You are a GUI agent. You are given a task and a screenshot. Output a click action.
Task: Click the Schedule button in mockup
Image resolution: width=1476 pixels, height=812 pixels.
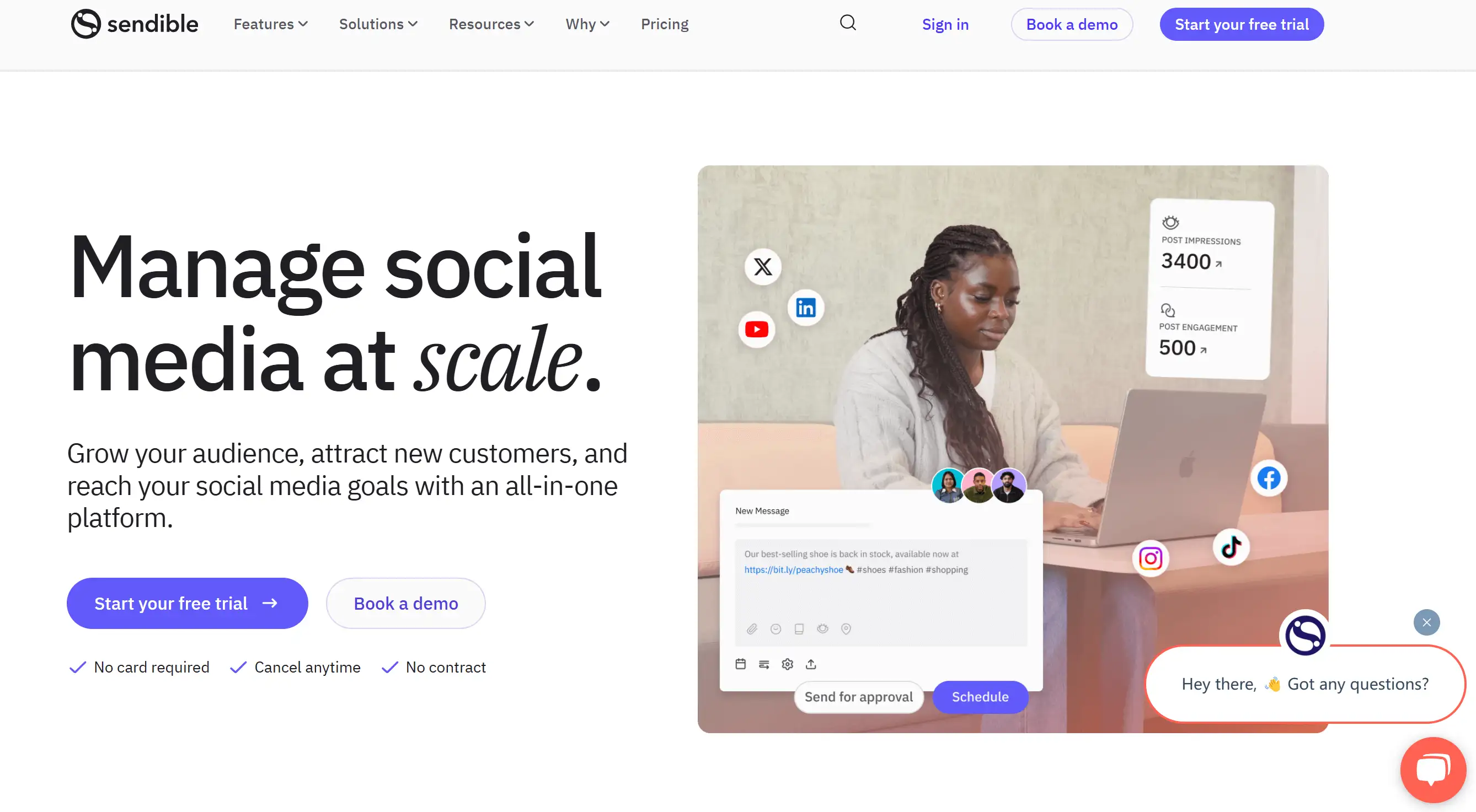[980, 697]
